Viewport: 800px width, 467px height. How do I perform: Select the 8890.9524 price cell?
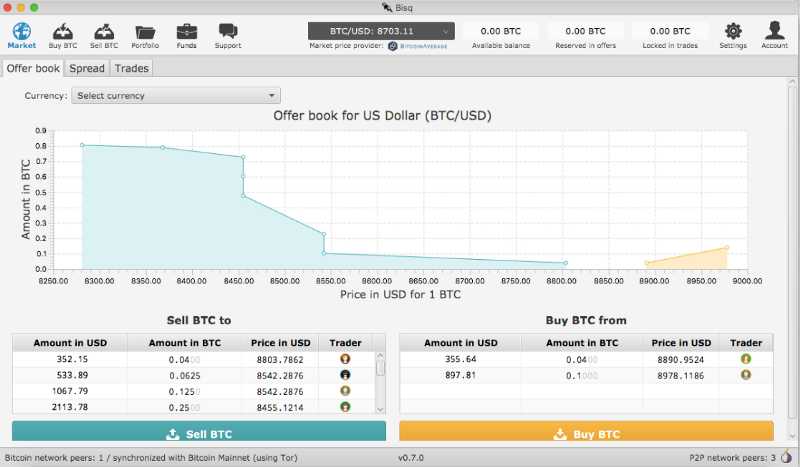coord(681,359)
